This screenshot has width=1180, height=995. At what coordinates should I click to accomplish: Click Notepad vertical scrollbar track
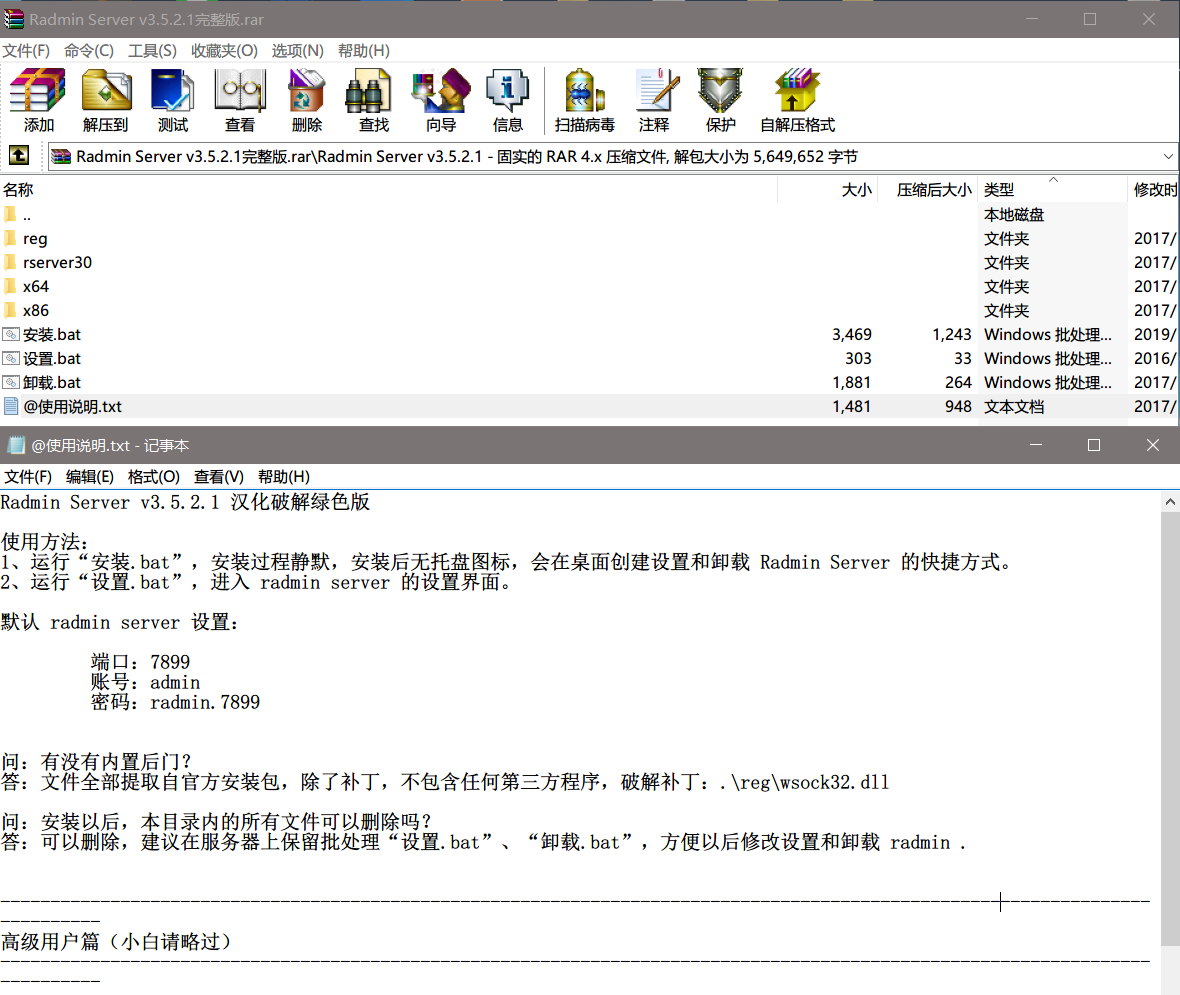(x=1169, y=969)
